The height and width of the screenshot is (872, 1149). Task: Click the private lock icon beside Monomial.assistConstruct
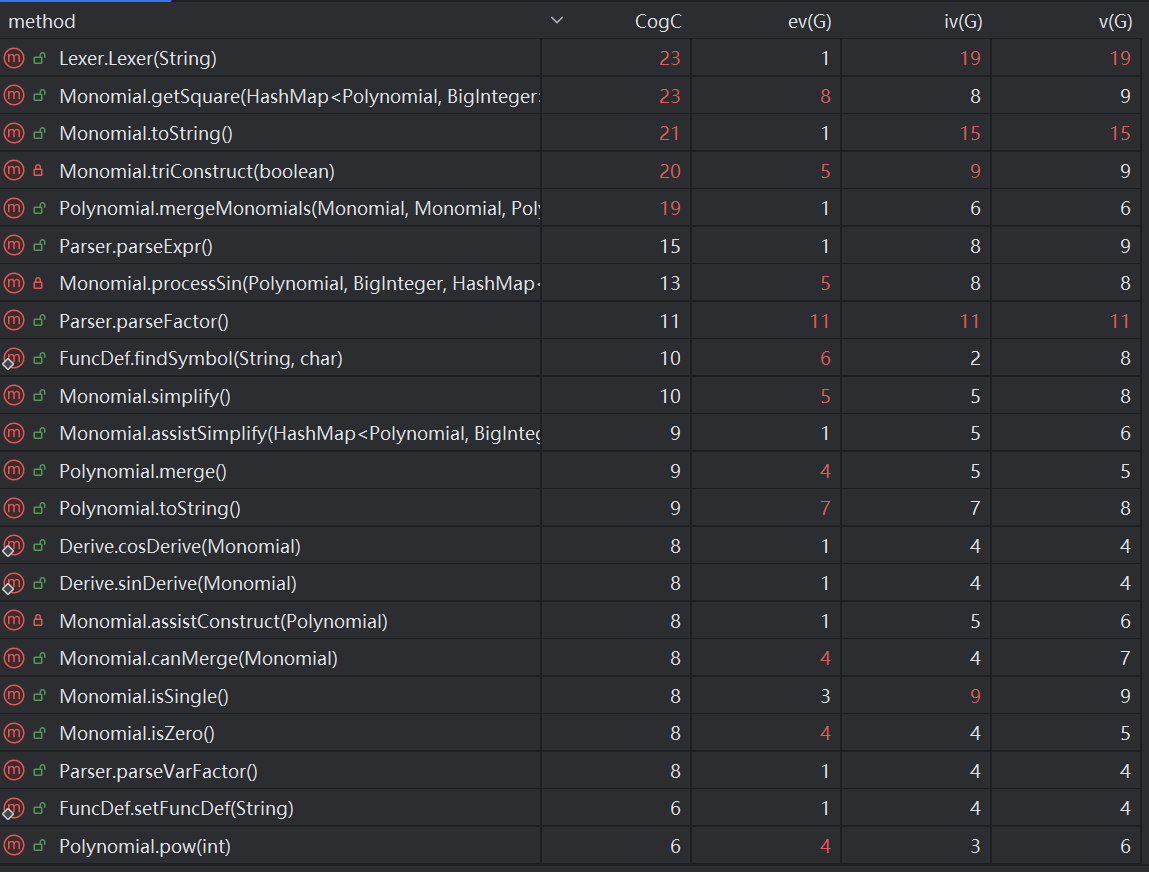pyautogui.click(x=39, y=622)
